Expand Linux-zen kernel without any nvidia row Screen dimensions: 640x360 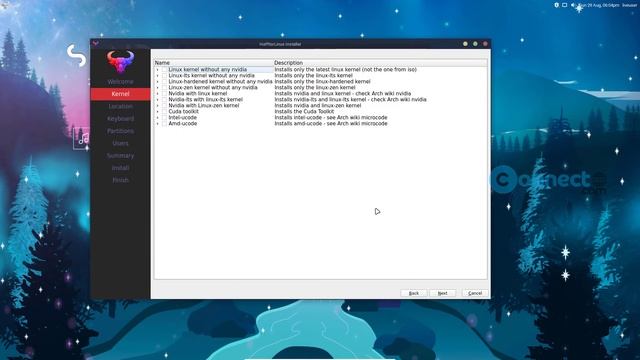[x=158, y=87]
